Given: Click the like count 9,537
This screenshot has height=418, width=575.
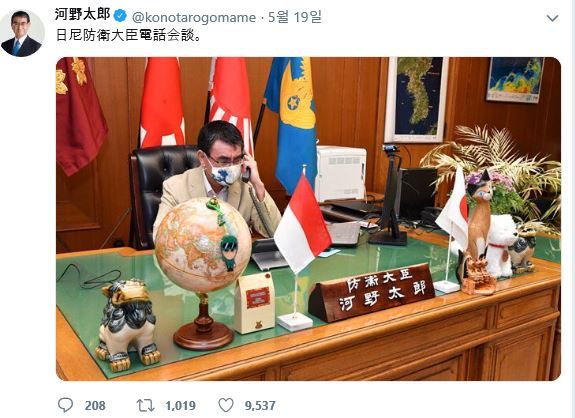Looking at the screenshot, I should point(260,406).
